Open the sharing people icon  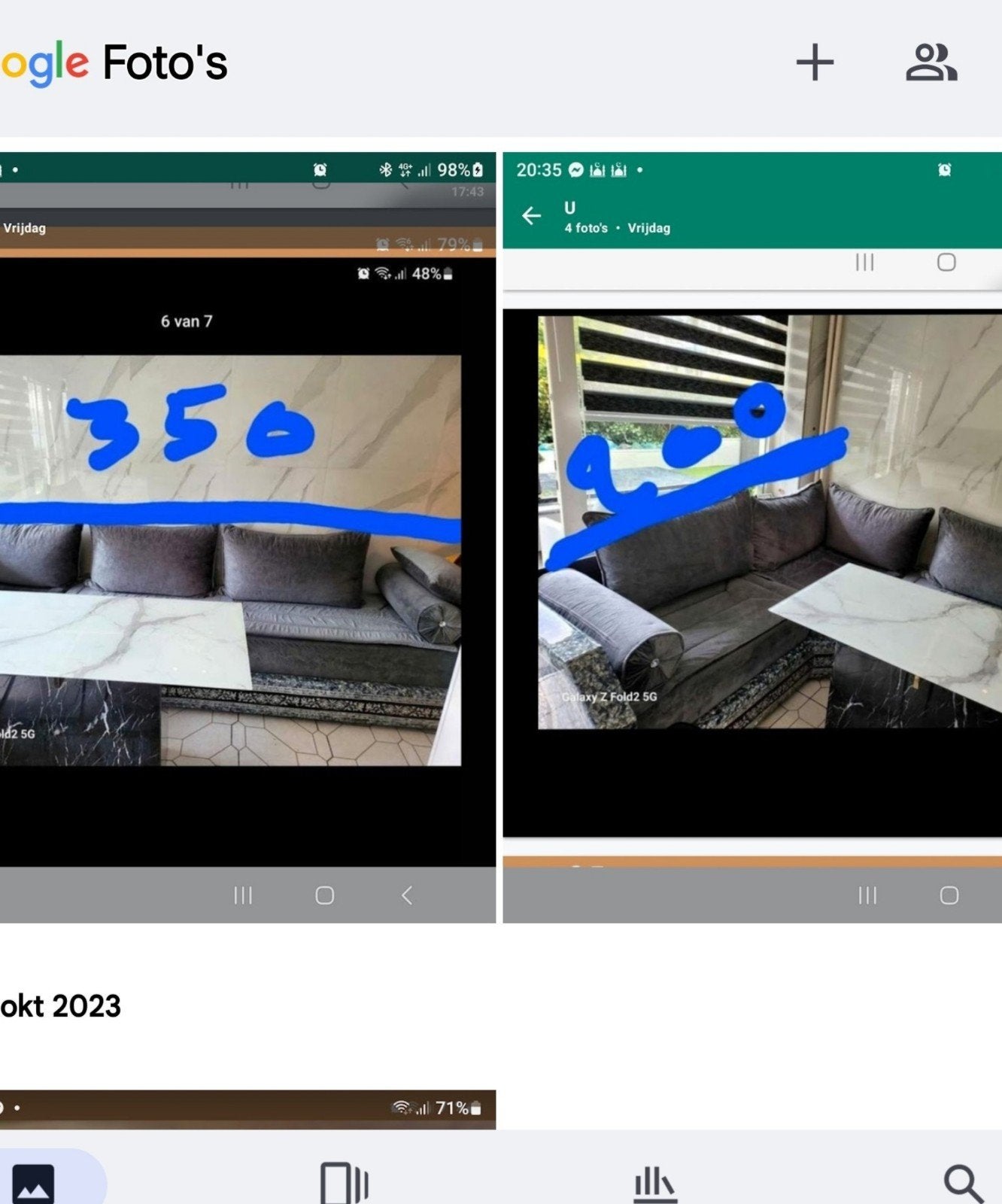(x=931, y=62)
